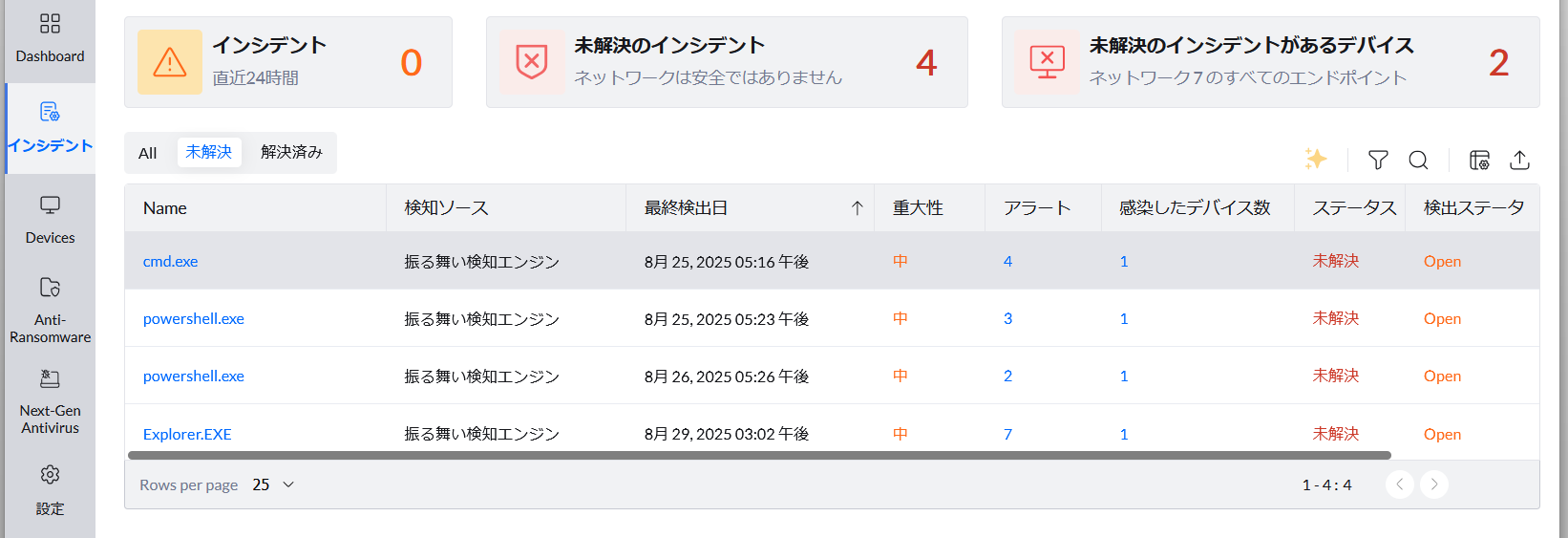Open 設定 settings in sidebar
This screenshot has width=1568, height=538.
(x=50, y=490)
